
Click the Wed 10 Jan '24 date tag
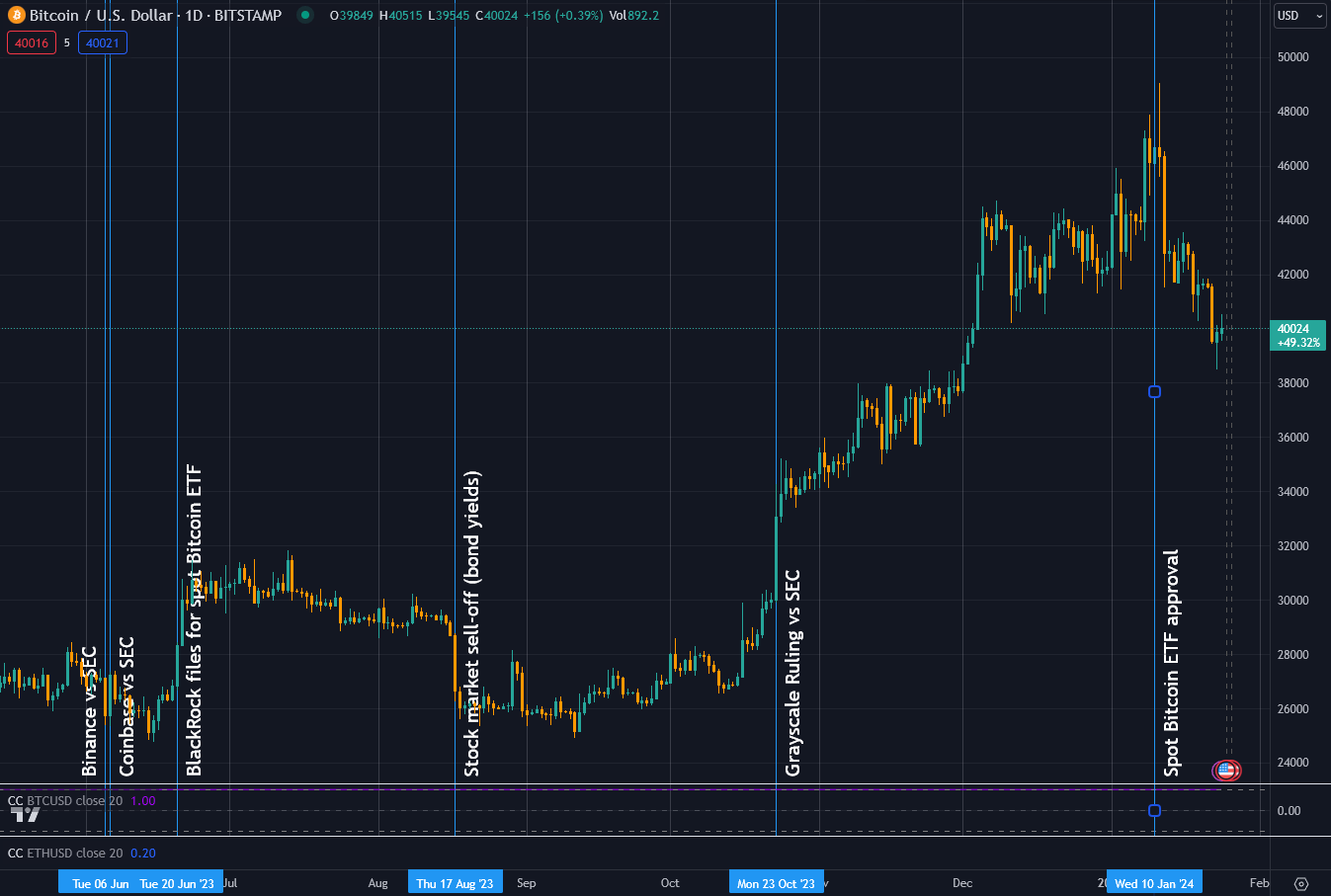click(1154, 883)
